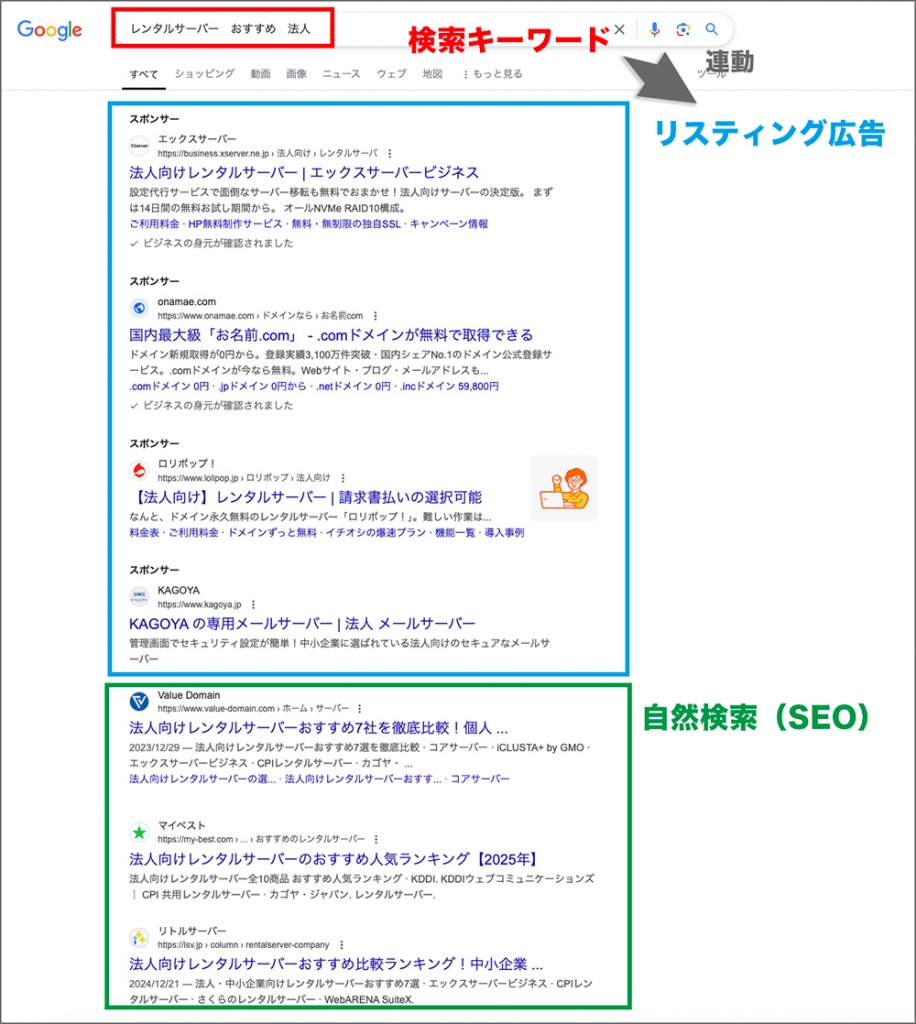Open the キャンペーン情報 sitelink
The height and width of the screenshot is (1024, 916).
[x=449, y=224]
